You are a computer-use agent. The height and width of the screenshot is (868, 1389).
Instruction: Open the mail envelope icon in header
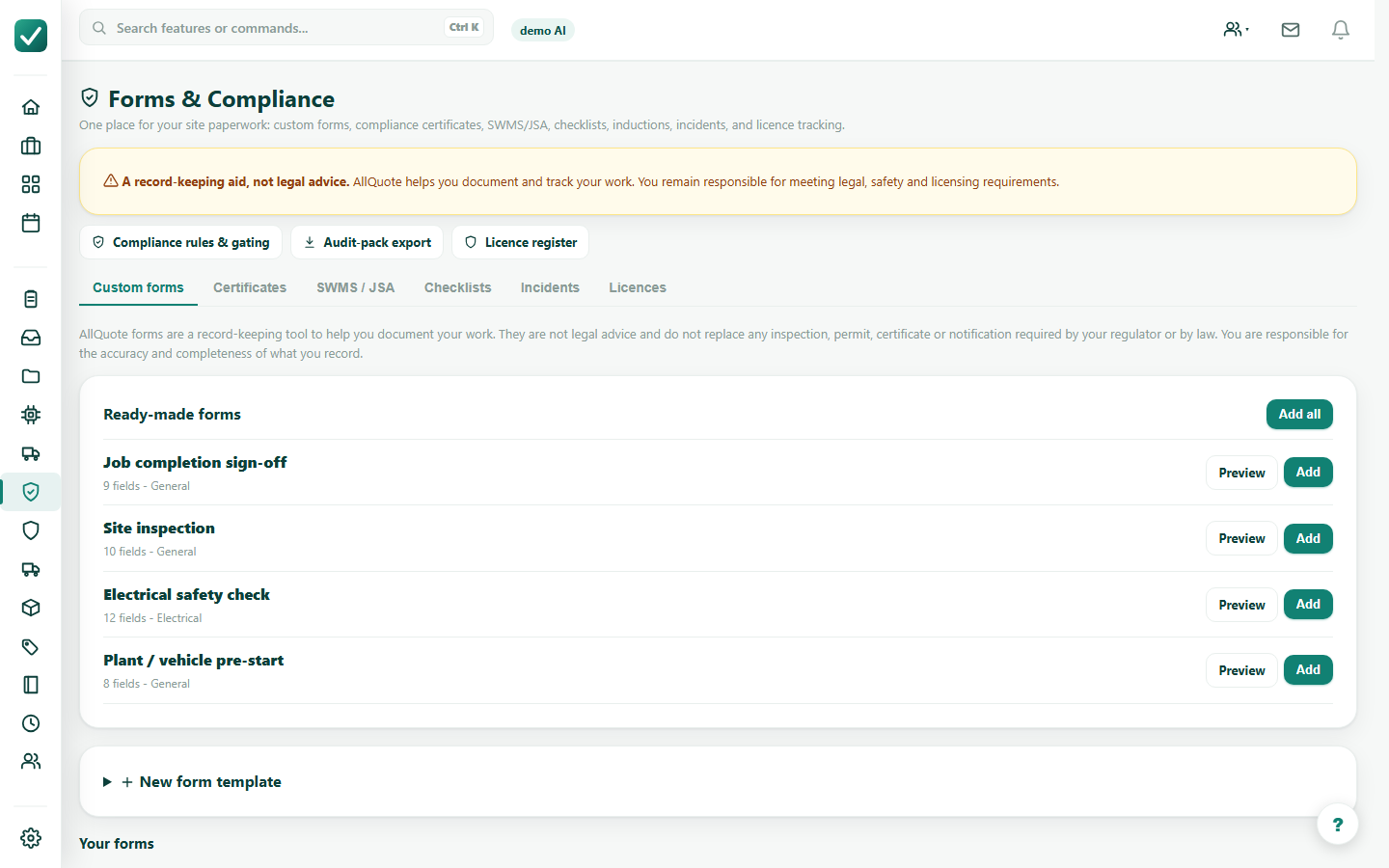click(x=1291, y=30)
